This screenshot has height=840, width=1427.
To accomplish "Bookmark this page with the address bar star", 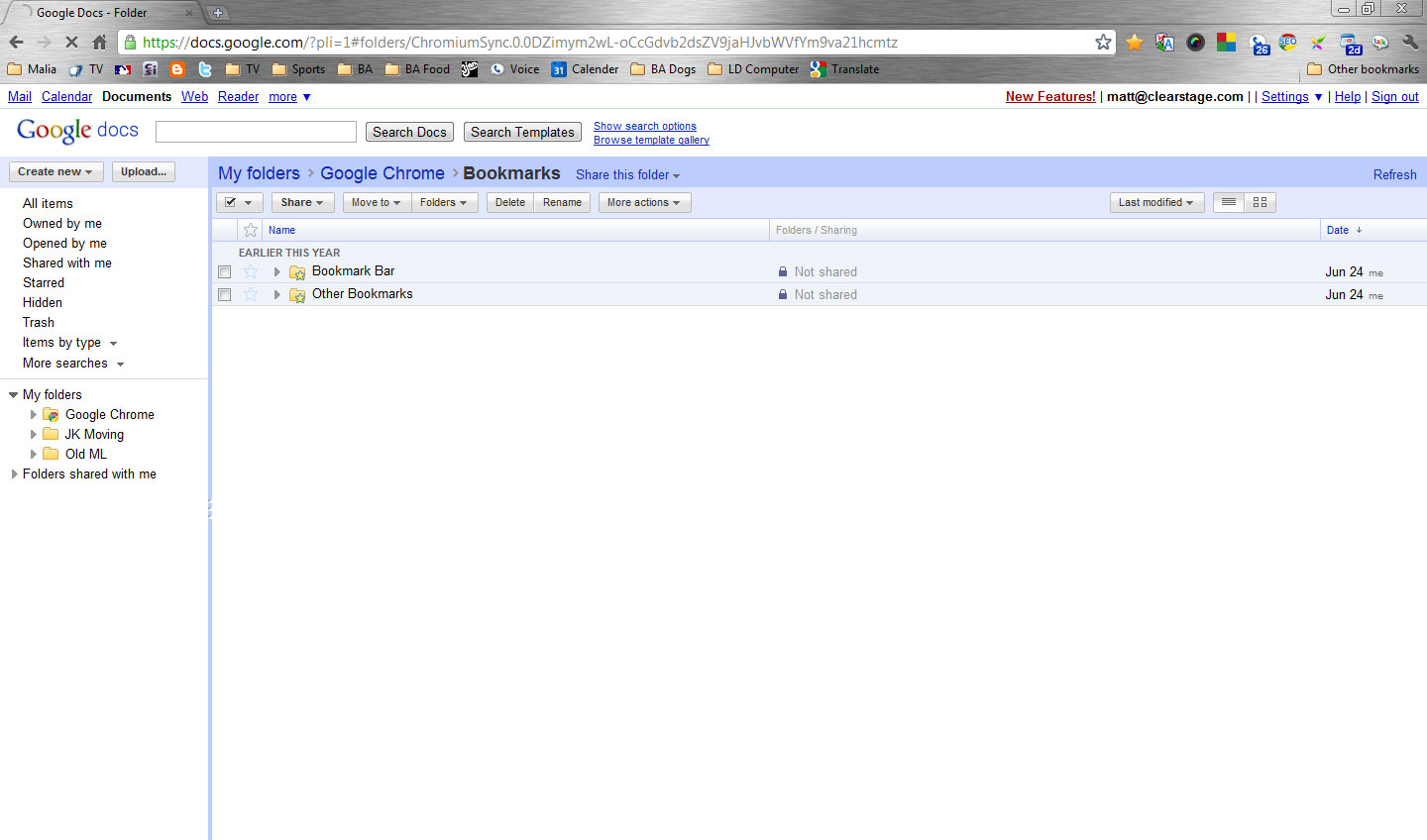I will [x=1103, y=42].
